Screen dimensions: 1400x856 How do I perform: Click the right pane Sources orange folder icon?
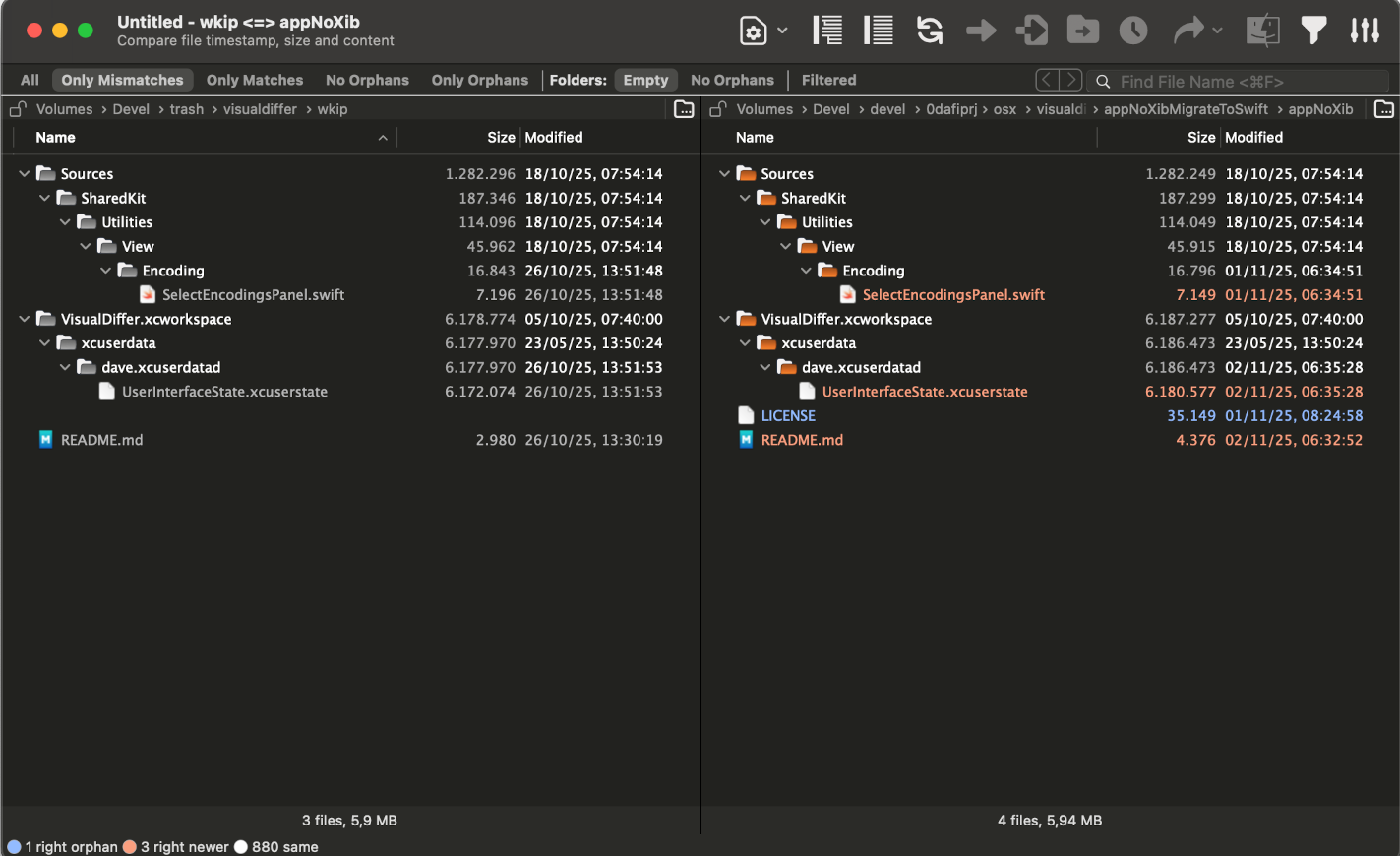pos(747,173)
